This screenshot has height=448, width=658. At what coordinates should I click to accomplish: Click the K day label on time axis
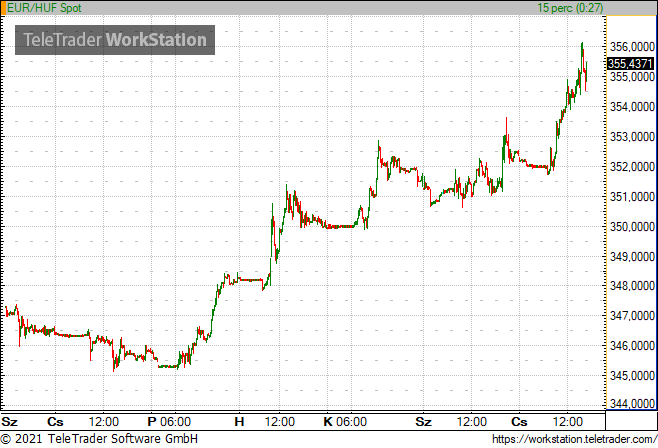coord(328,422)
